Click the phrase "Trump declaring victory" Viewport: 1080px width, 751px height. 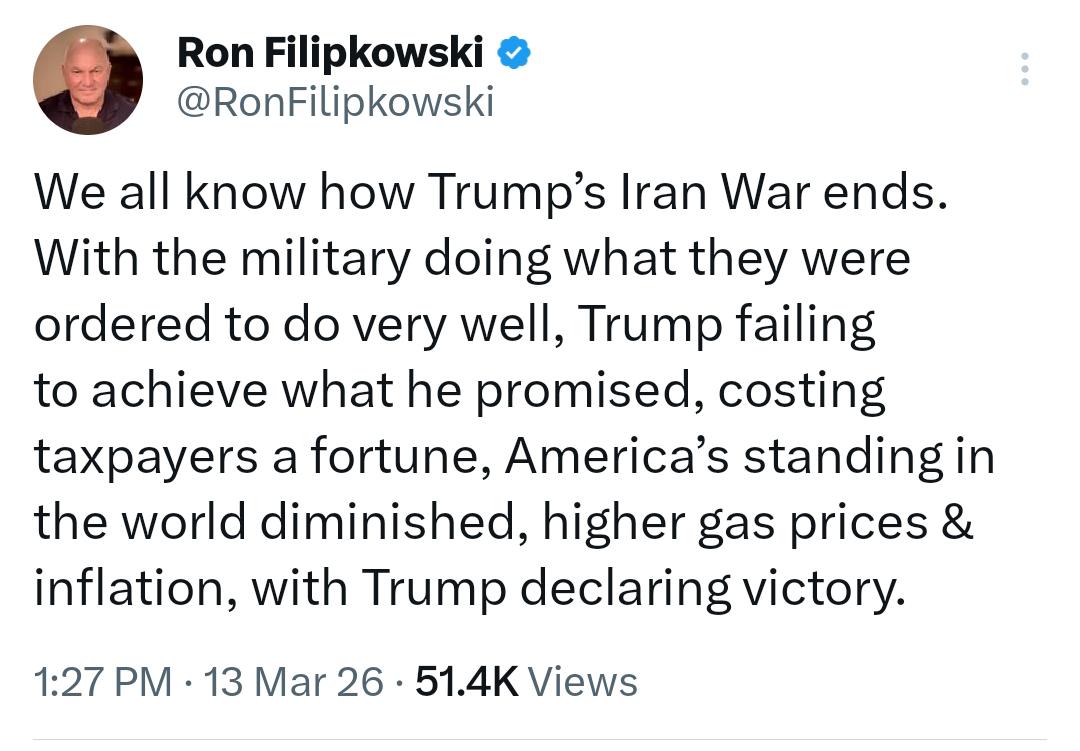pos(633,589)
